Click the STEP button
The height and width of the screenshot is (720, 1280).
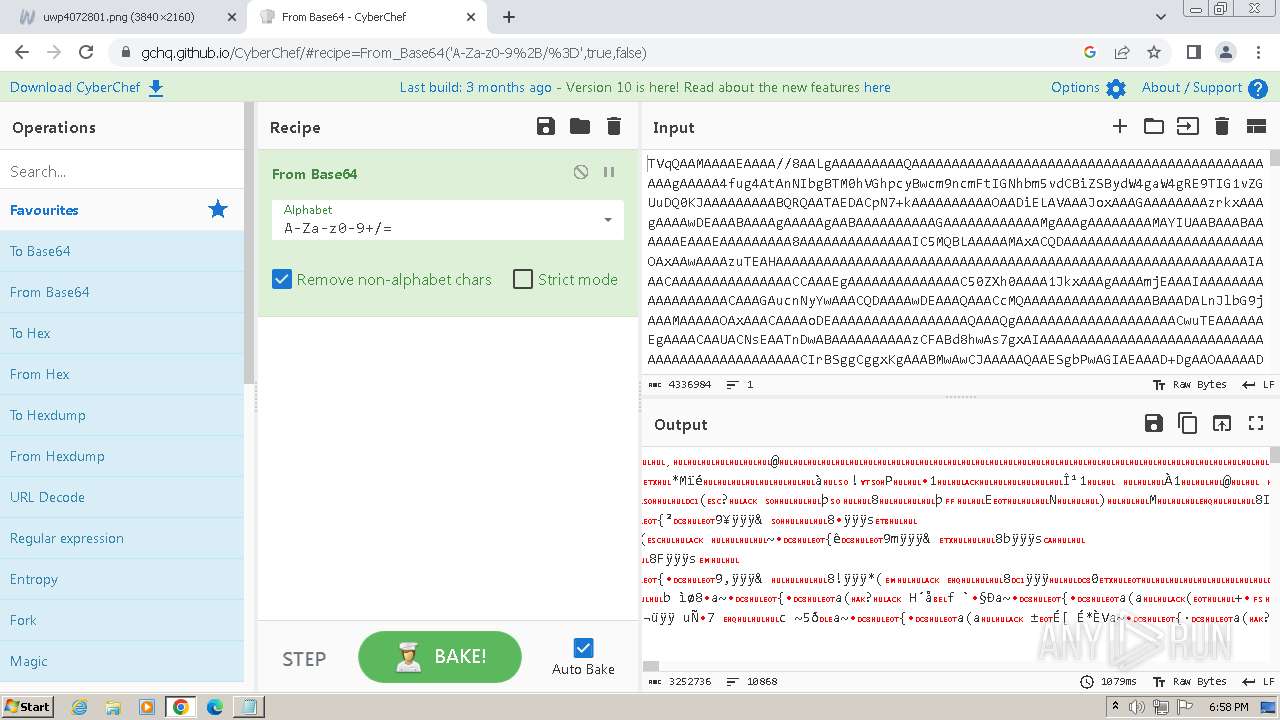click(x=304, y=659)
